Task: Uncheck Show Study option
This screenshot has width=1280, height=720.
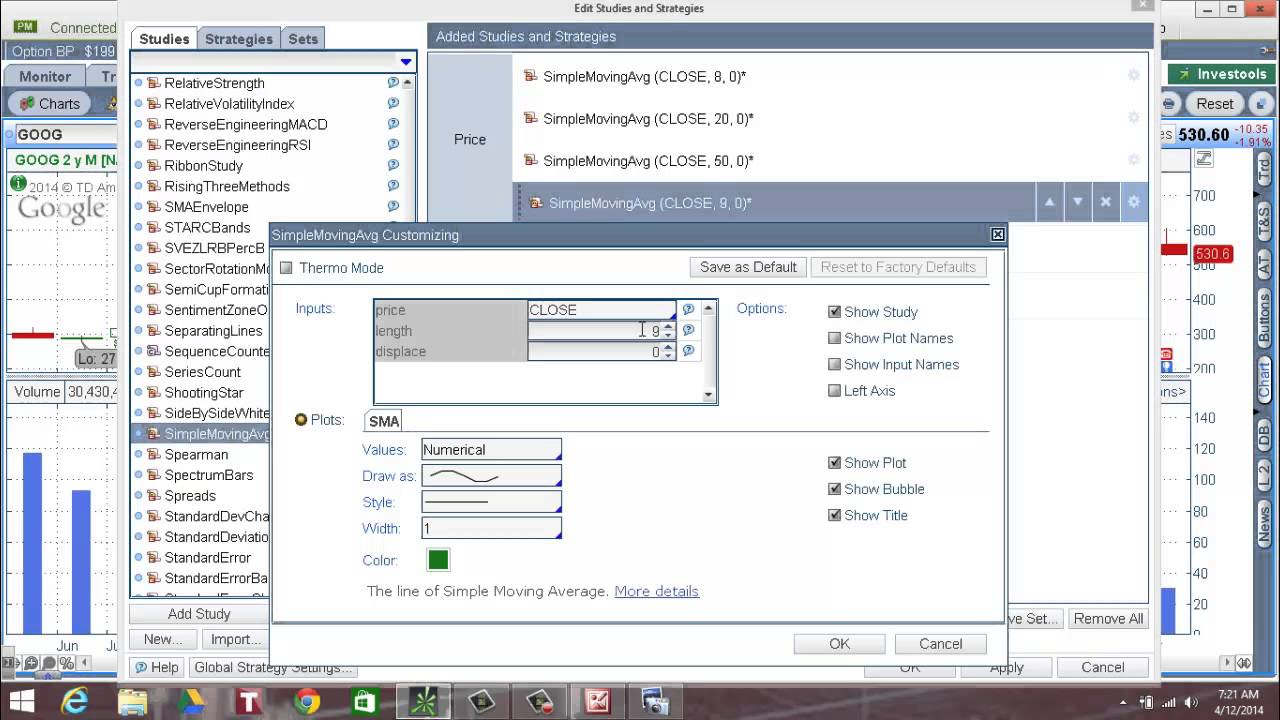Action: (835, 312)
